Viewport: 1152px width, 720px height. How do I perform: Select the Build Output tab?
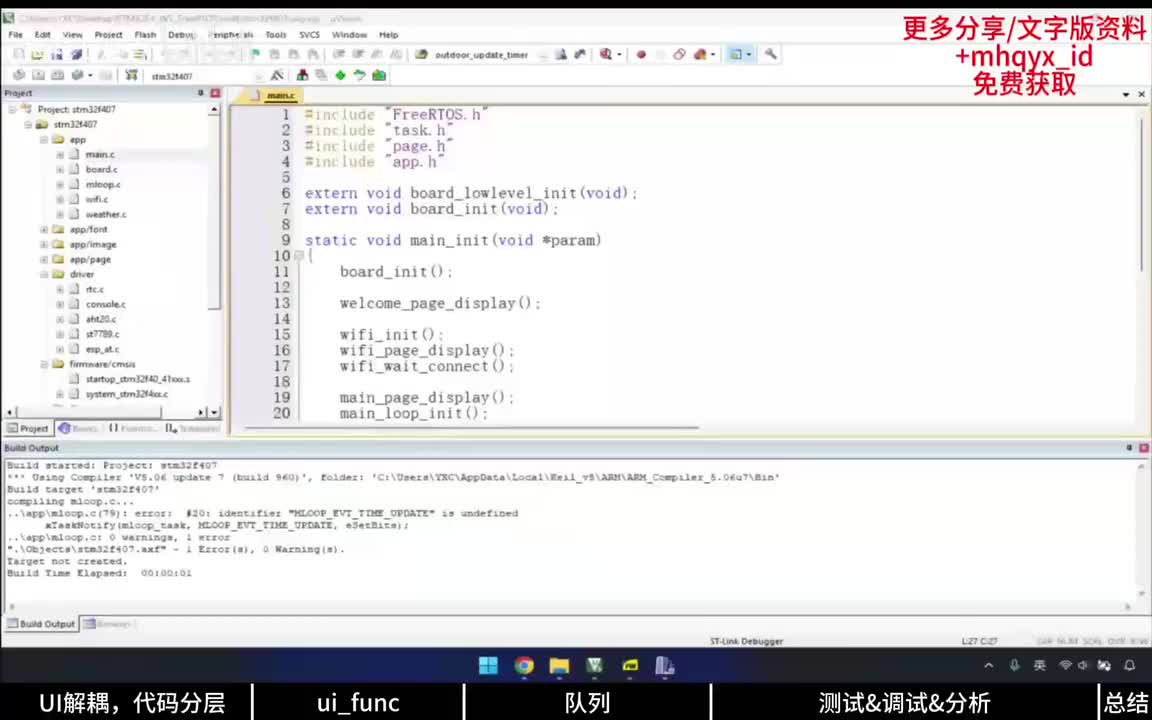tap(40, 624)
